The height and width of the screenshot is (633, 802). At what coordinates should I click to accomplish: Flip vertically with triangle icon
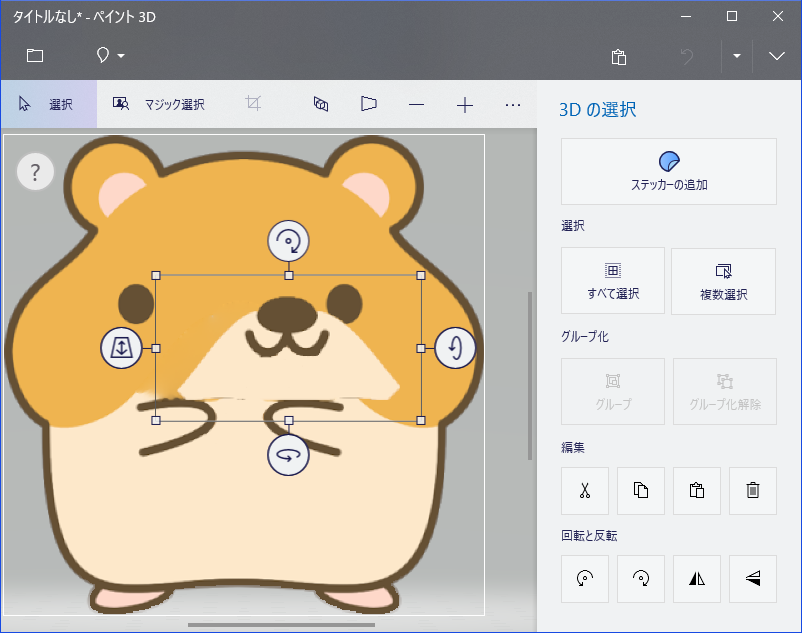tap(753, 579)
